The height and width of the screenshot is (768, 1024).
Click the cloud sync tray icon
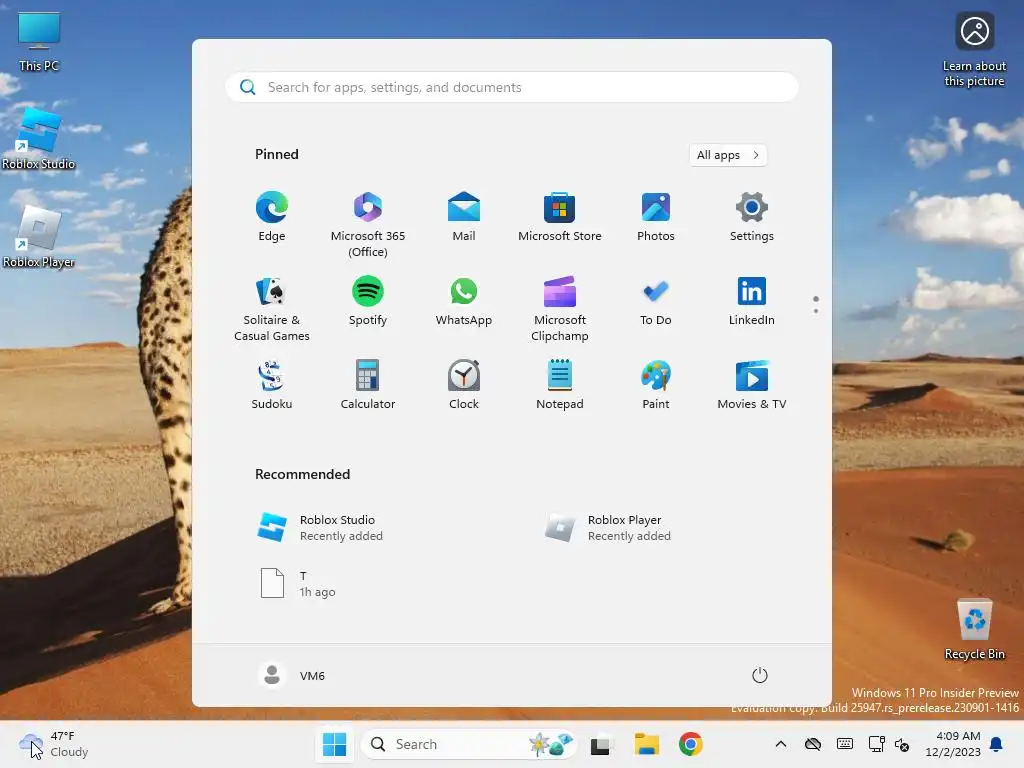point(812,744)
